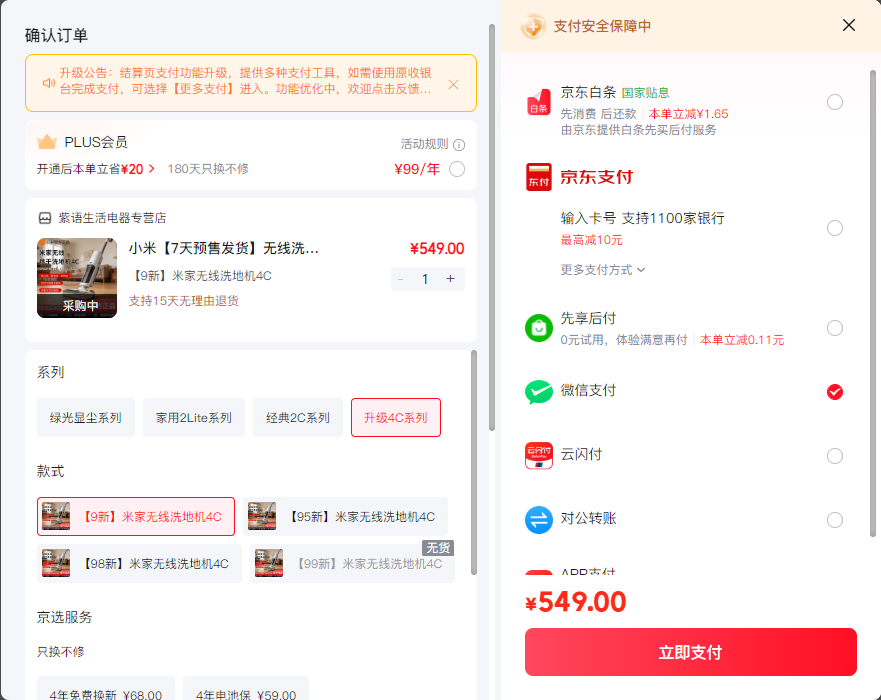Click 立即支付 pay now button

[x=691, y=652]
